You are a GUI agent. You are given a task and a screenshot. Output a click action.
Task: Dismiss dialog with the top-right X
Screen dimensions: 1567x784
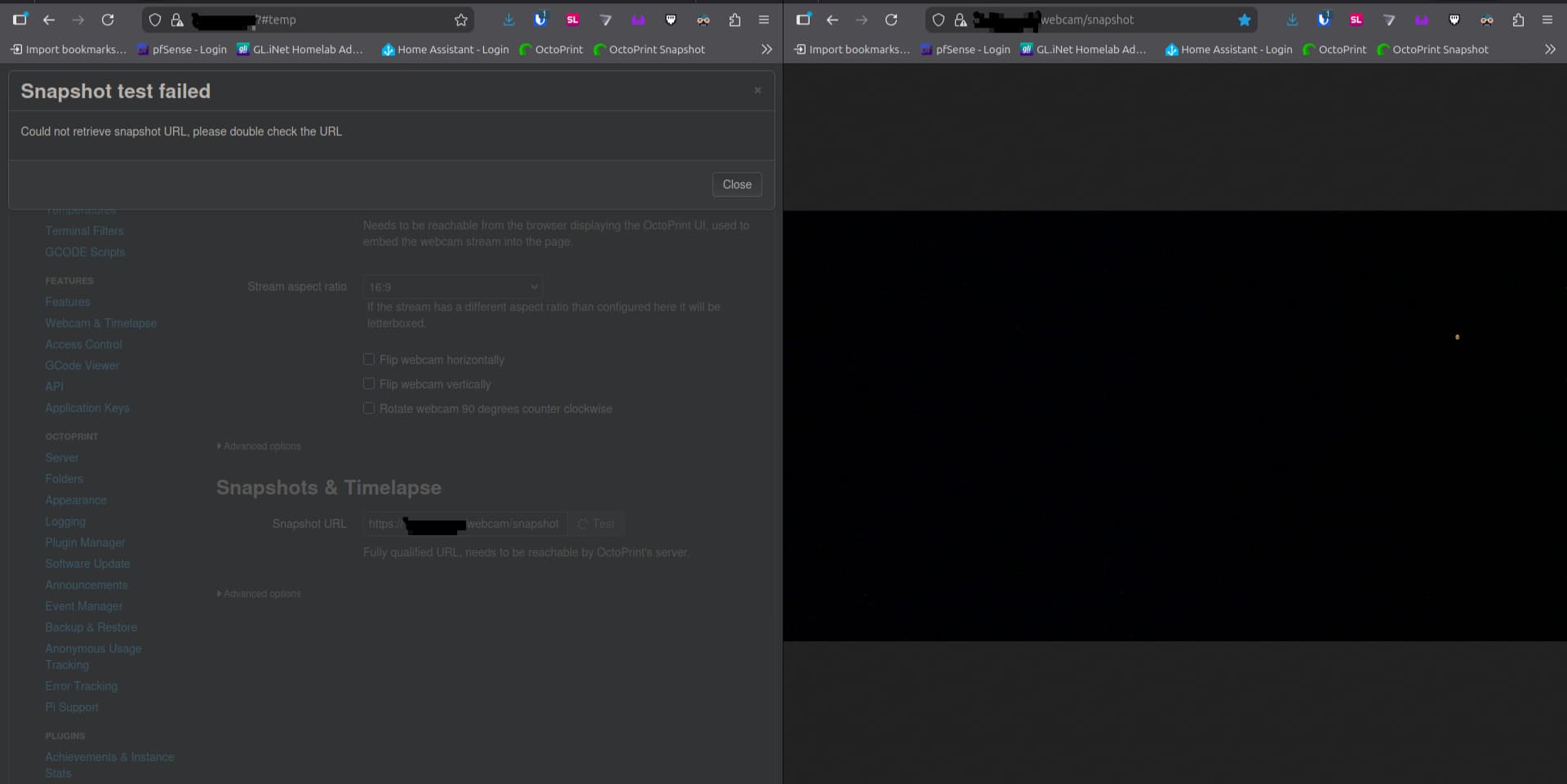757,91
